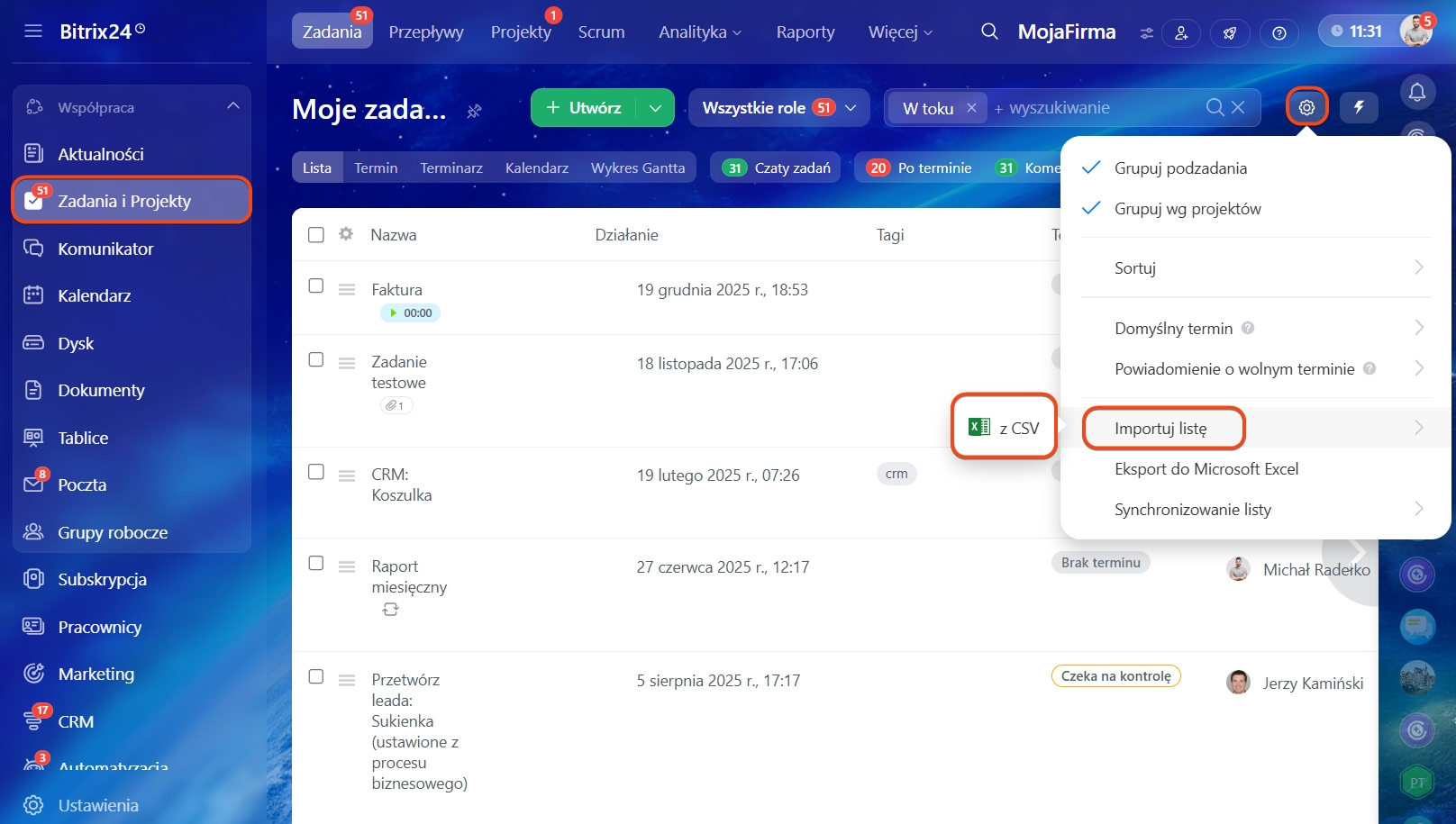The height and width of the screenshot is (824, 1456).
Task: Pin the Moje zadania page
Action: click(x=474, y=111)
